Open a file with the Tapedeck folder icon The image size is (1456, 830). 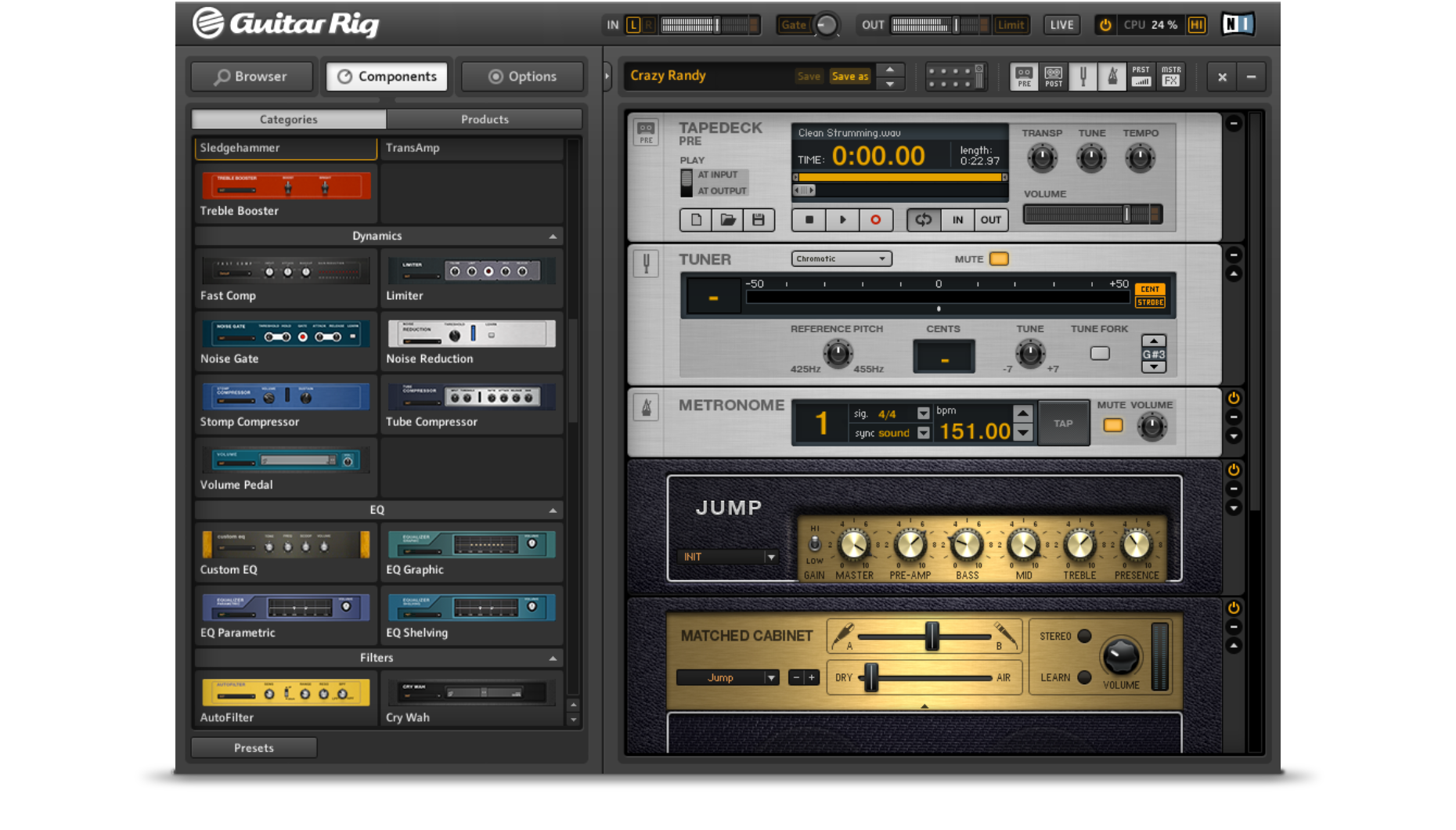click(727, 220)
